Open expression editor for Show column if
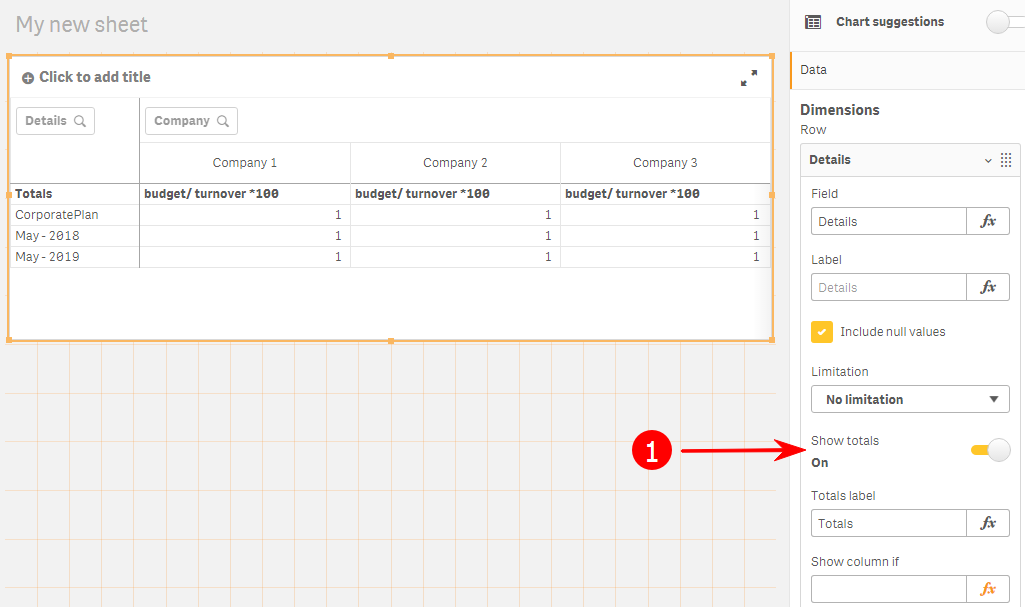 click(x=988, y=589)
